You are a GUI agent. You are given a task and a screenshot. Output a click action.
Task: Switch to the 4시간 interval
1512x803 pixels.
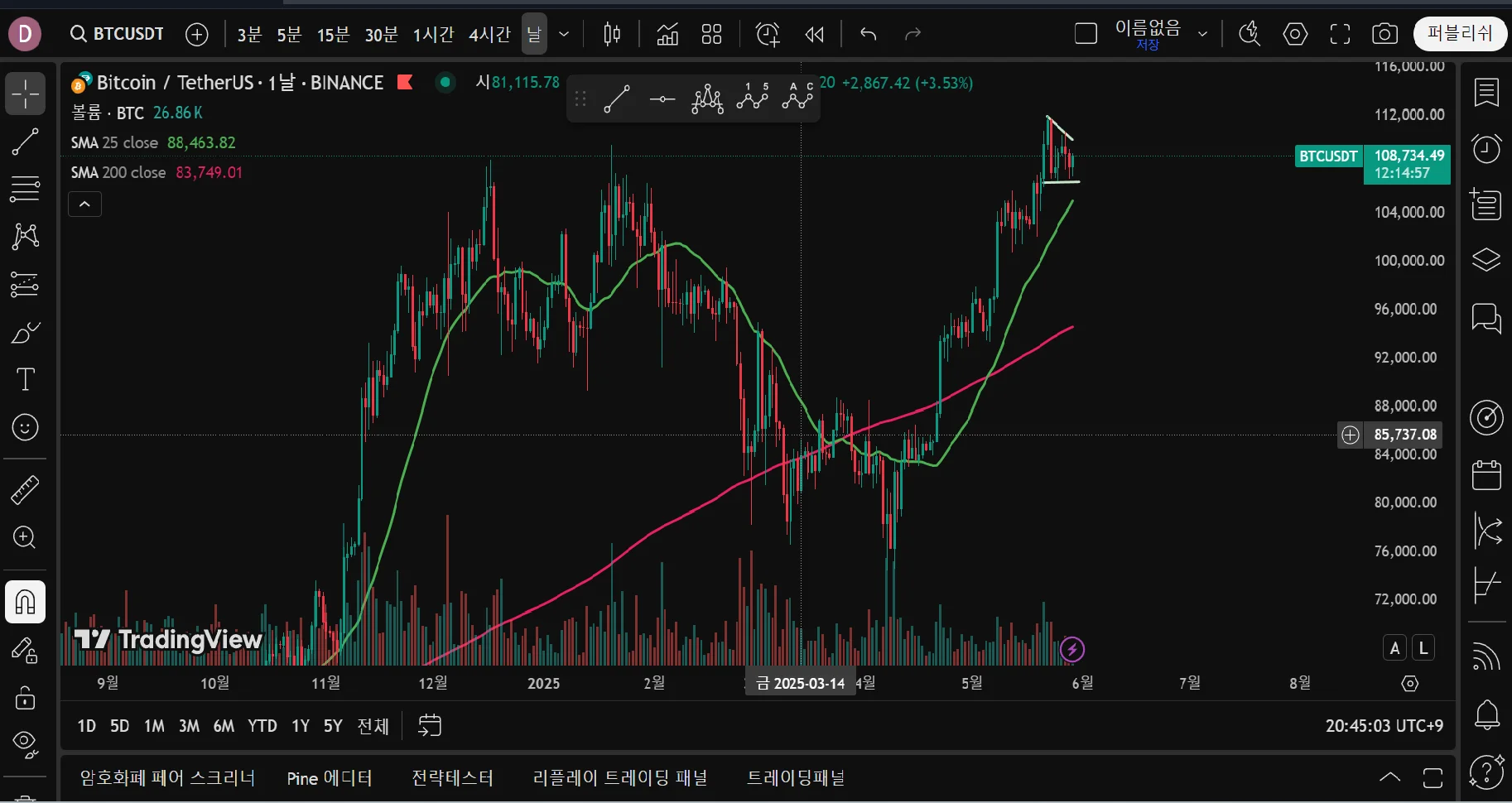click(489, 34)
